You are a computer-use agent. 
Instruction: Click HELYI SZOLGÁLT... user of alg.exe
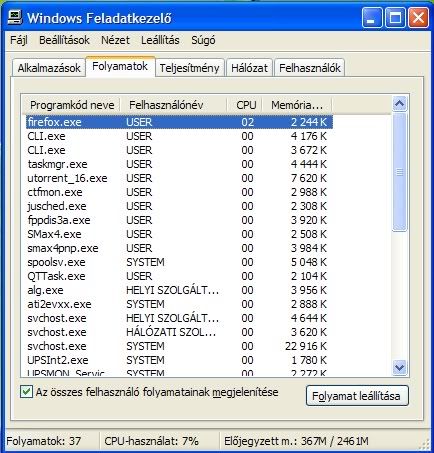pyautogui.click(x=172, y=290)
